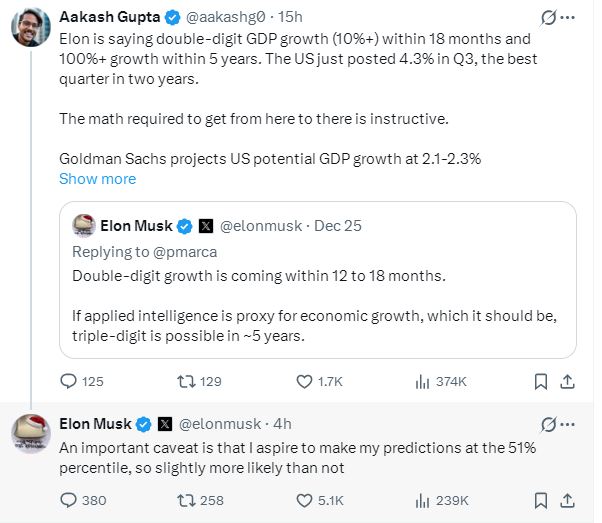
Task: Share Elon Musk's caveat post
Action: click(567, 500)
